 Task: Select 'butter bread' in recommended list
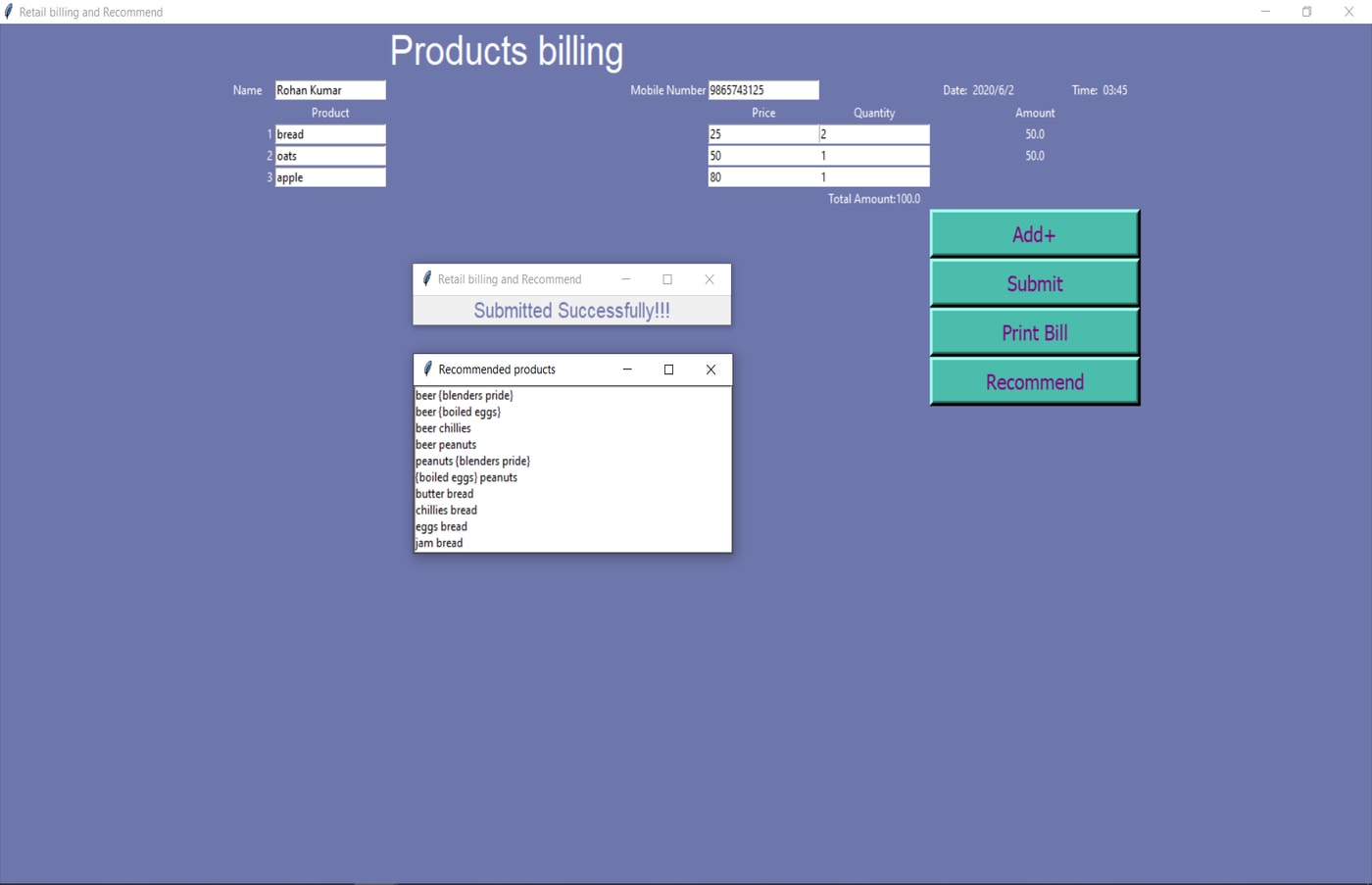point(445,494)
